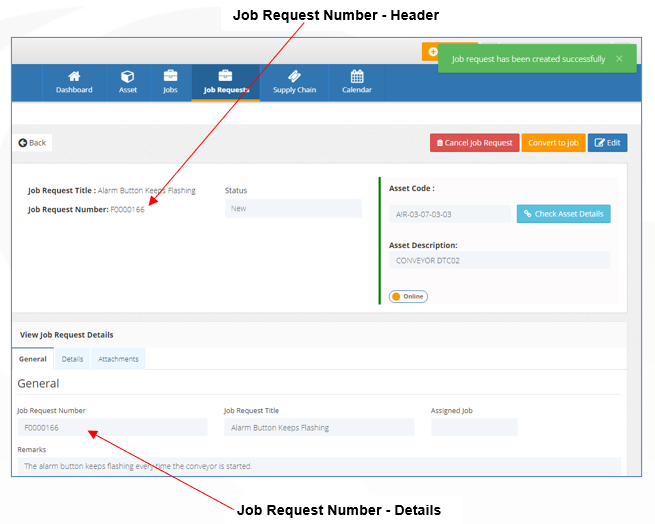The width and height of the screenshot is (655, 524).
Task: Go back using the Back arrow button
Action: [x=32, y=143]
